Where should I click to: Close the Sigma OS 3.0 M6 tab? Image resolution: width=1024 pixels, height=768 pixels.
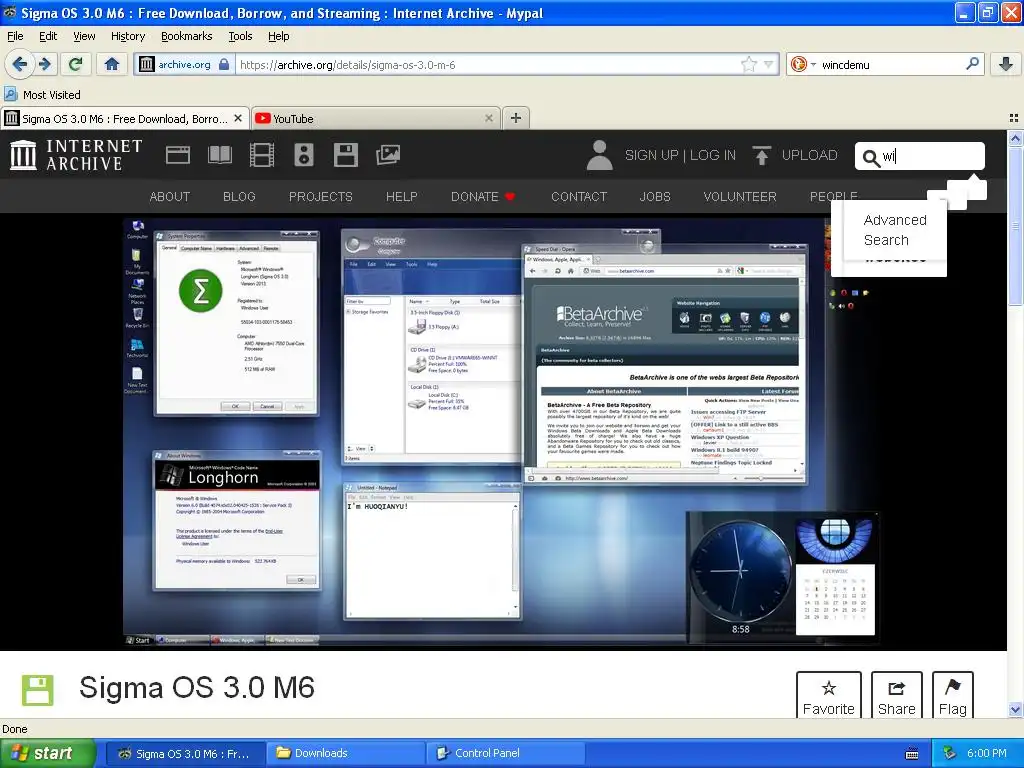coord(238,118)
